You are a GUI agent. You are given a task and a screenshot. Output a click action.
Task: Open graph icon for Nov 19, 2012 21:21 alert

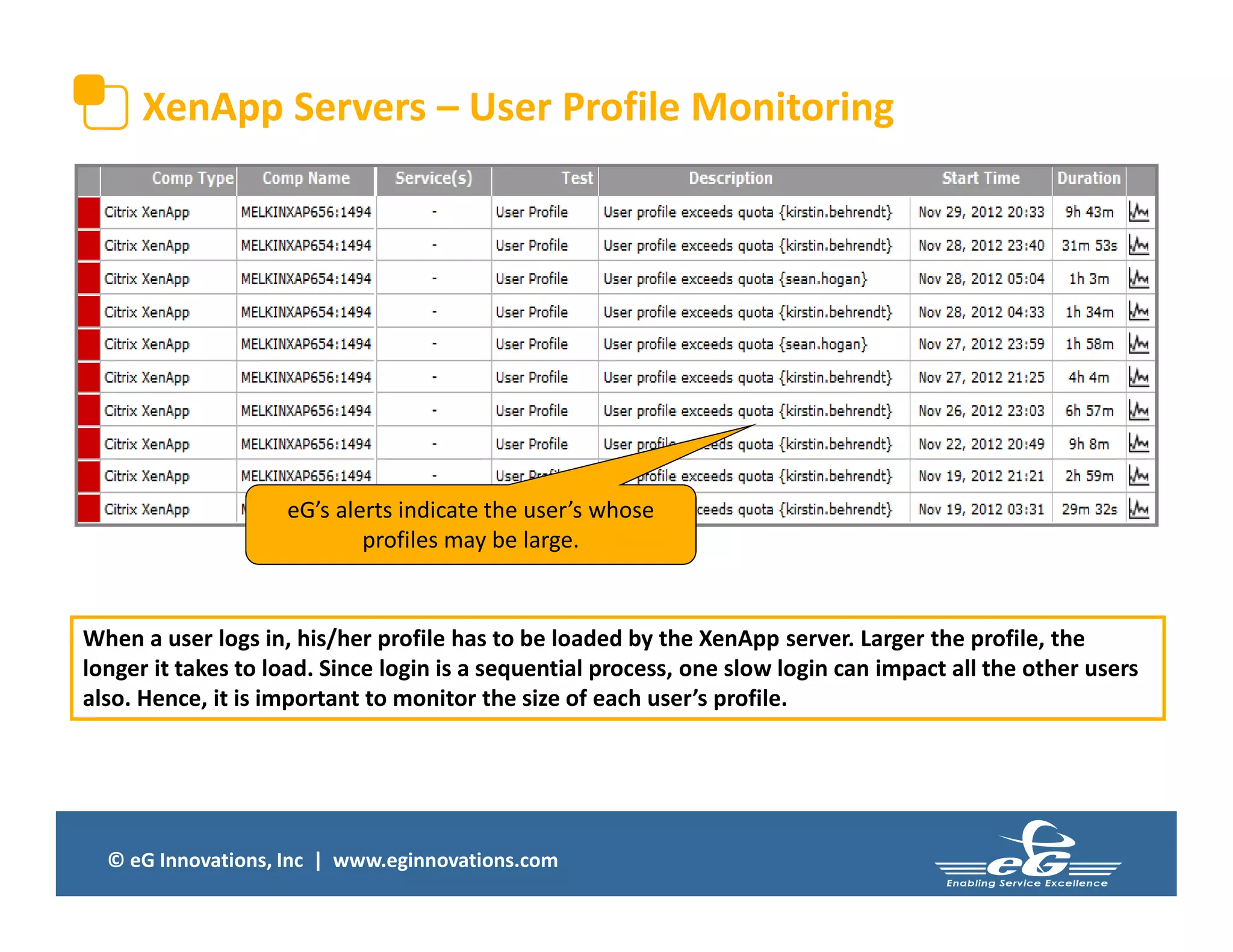click(1139, 476)
